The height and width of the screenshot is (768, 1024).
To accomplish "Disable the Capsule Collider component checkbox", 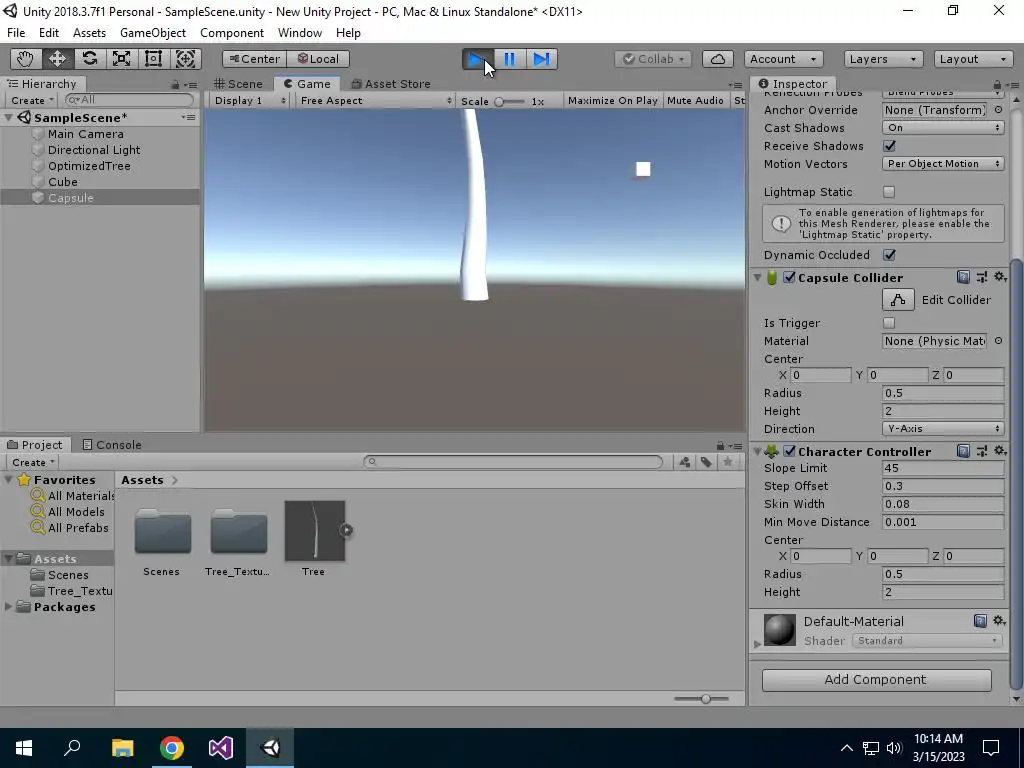I will (x=789, y=278).
